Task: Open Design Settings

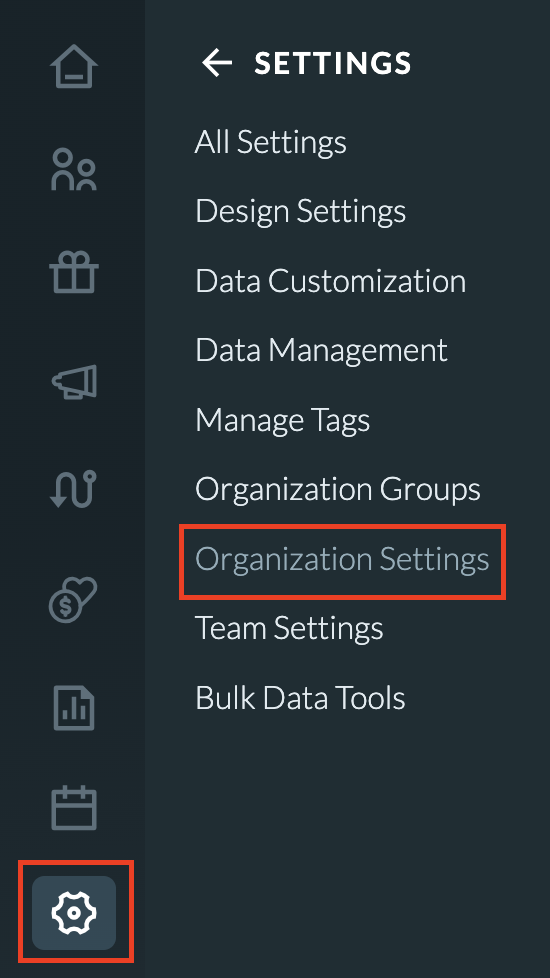Action: pos(301,211)
